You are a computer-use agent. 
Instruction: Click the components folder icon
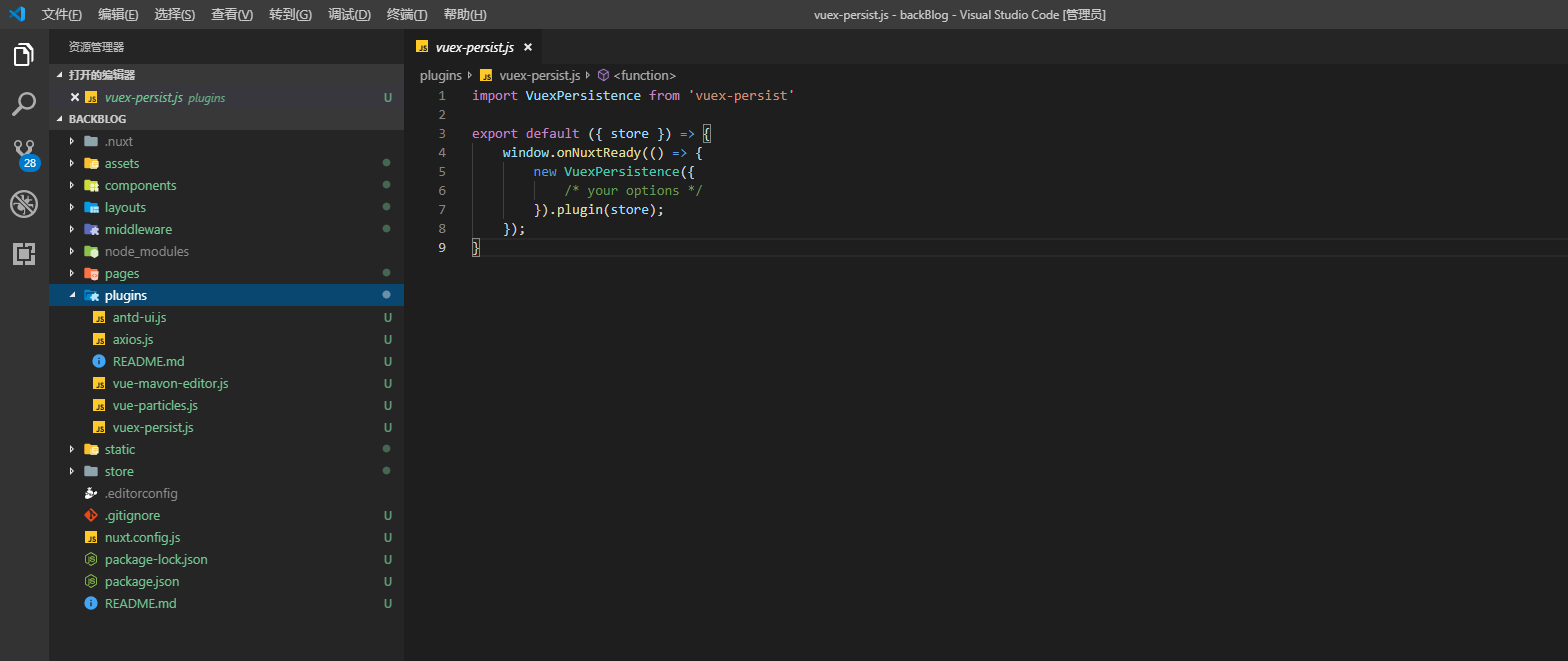click(x=91, y=185)
